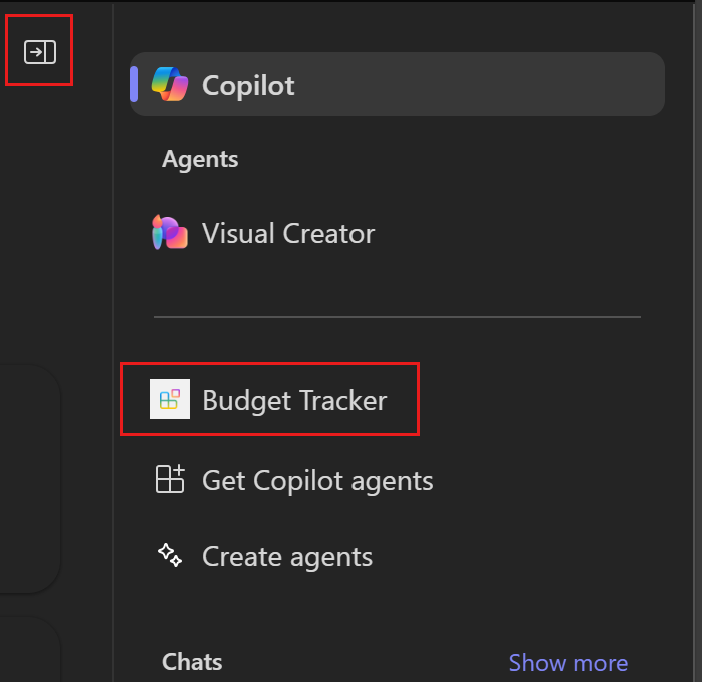This screenshot has width=702, height=682.
Task: Click the Budget Tracker app tile icon
Action: [170, 399]
